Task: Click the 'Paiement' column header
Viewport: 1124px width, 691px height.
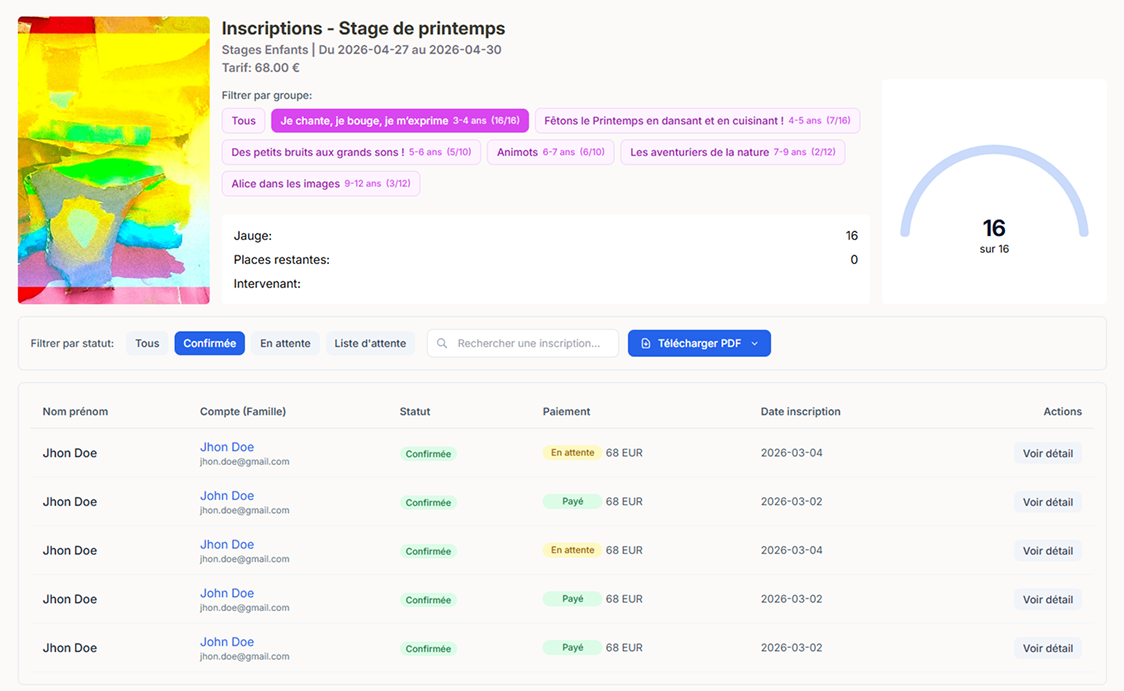Action: [x=566, y=411]
